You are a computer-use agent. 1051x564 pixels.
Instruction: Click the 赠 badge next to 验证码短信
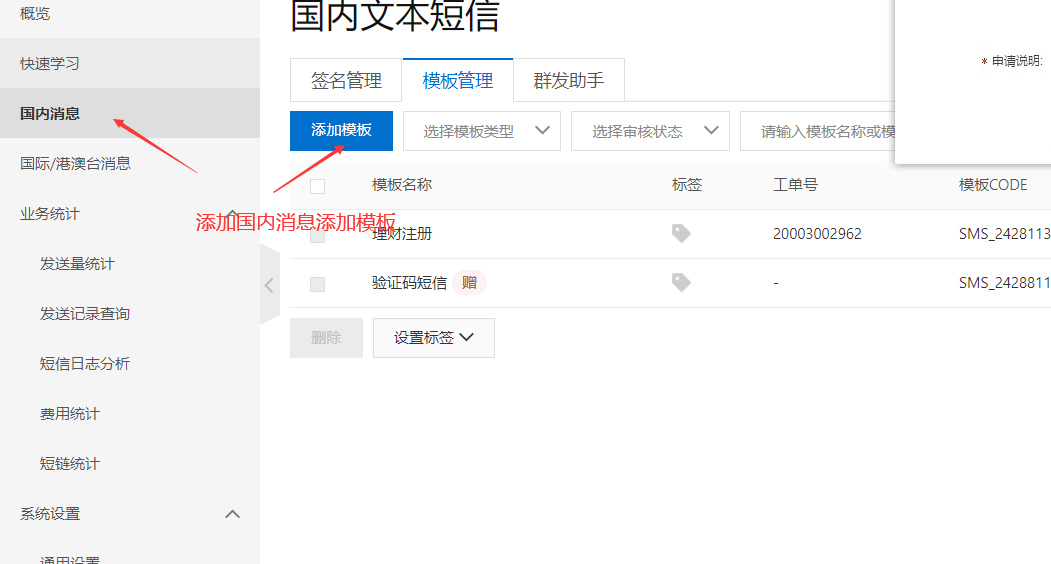coord(469,282)
